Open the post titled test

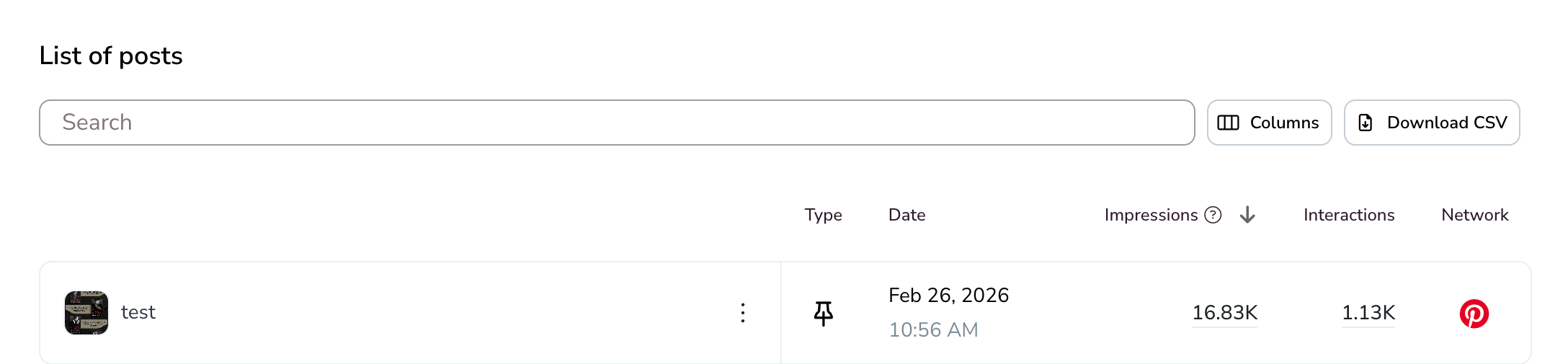pyautogui.click(x=138, y=312)
